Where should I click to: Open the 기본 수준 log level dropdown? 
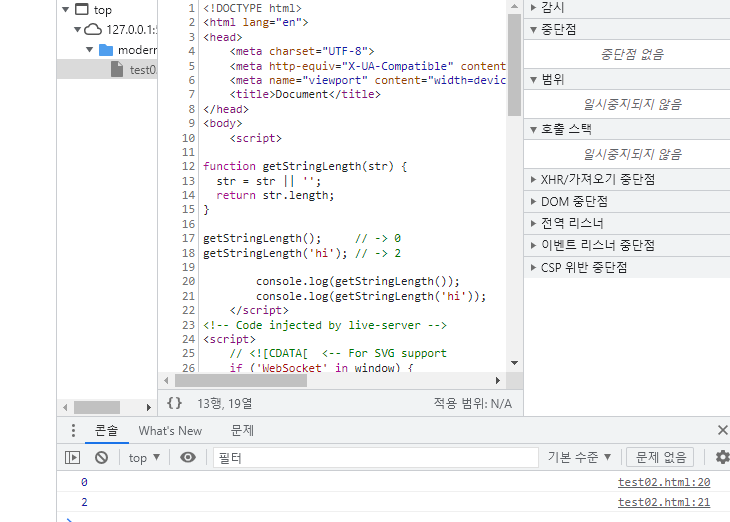coord(579,457)
